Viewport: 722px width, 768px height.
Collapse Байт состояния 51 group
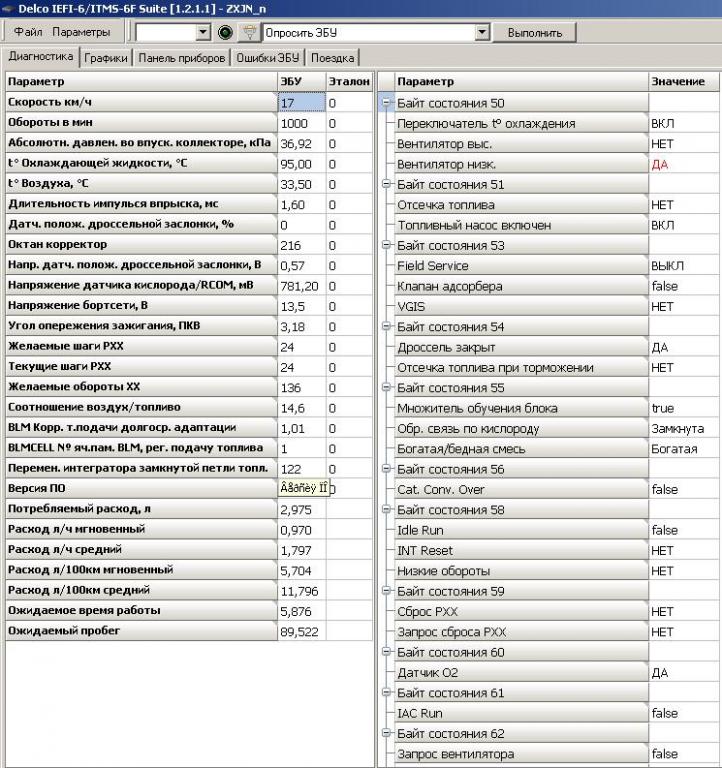[x=386, y=184]
